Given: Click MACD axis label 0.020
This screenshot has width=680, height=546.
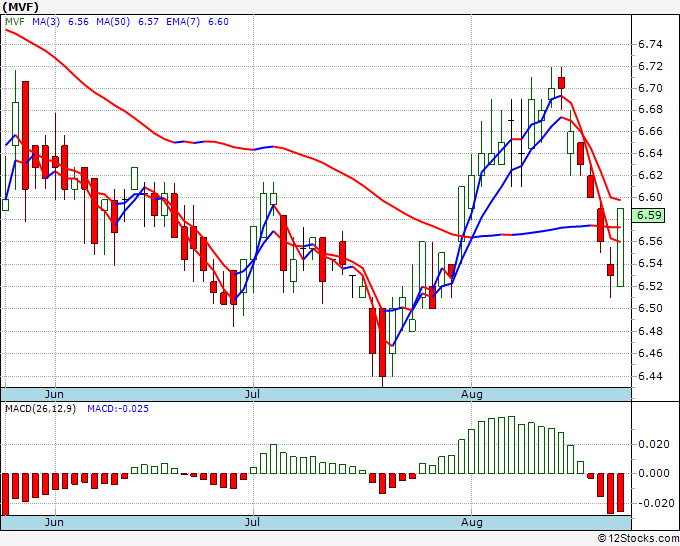Looking at the screenshot, I should 654,444.
